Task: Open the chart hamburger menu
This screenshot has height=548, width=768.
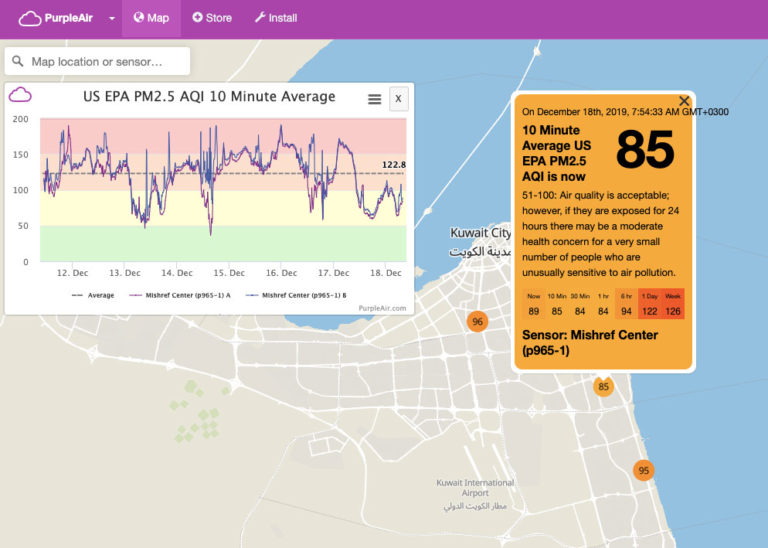Action: 375,99
